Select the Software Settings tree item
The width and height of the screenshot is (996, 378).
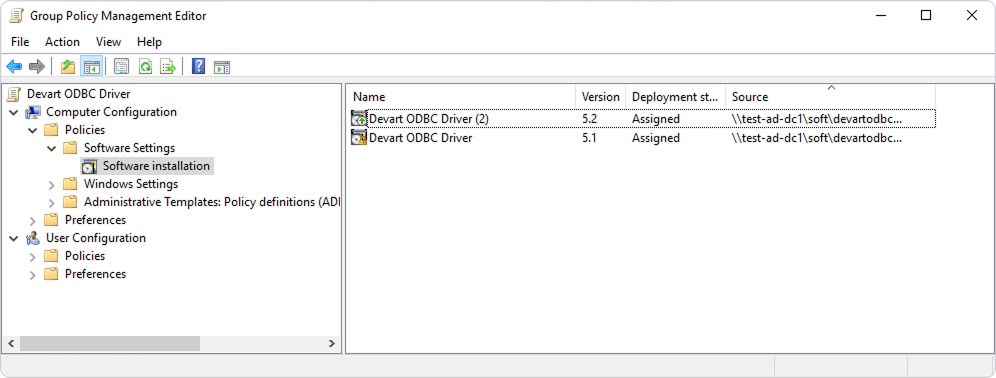coord(130,148)
